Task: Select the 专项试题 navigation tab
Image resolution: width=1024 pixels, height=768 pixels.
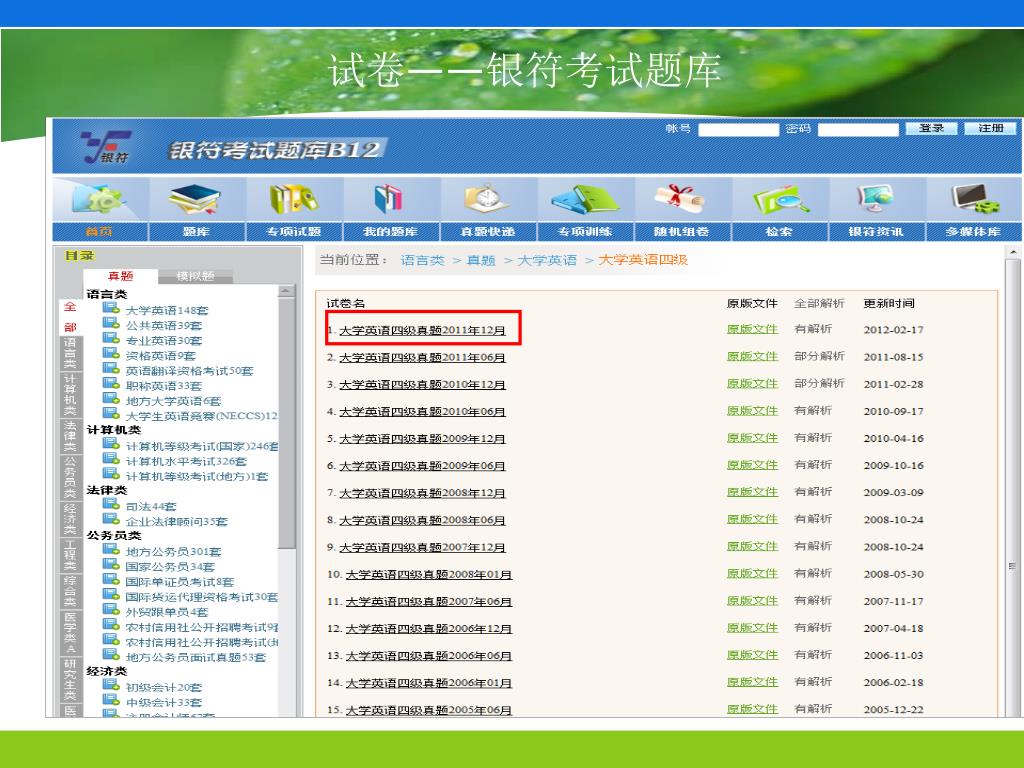Action: coord(294,232)
